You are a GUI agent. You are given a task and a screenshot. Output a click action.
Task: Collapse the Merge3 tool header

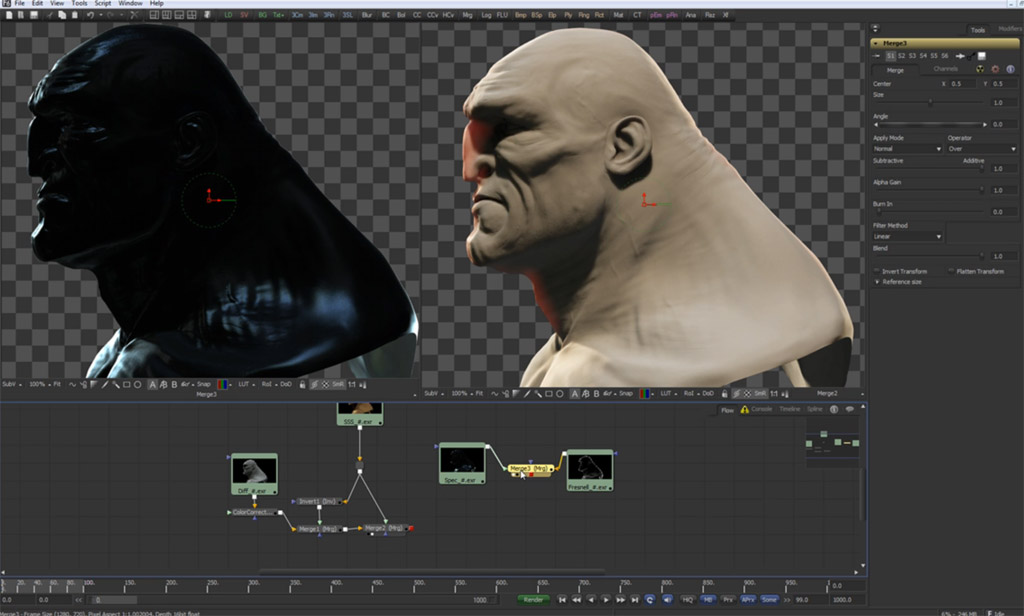click(x=876, y=43)
